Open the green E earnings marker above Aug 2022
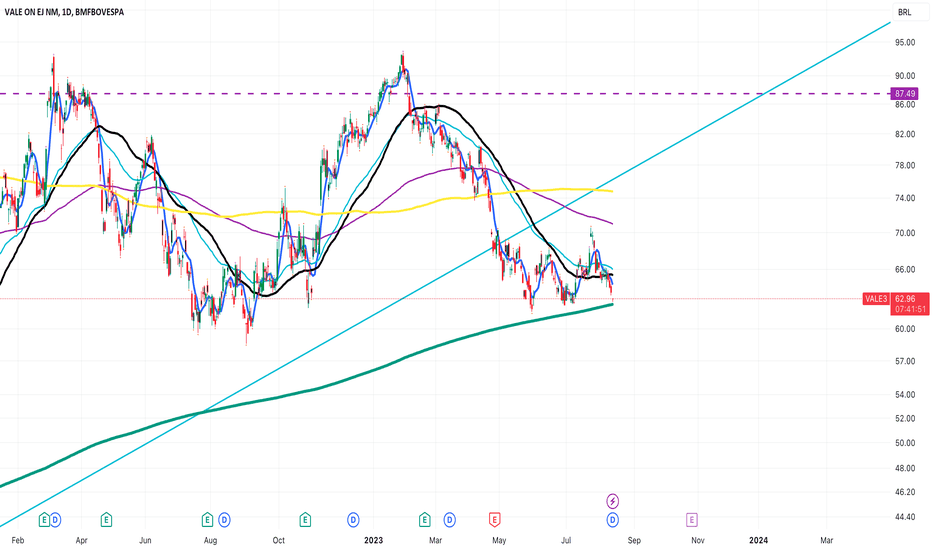Image resolution: width=932 pixels, height=550 pixels. 207,520
